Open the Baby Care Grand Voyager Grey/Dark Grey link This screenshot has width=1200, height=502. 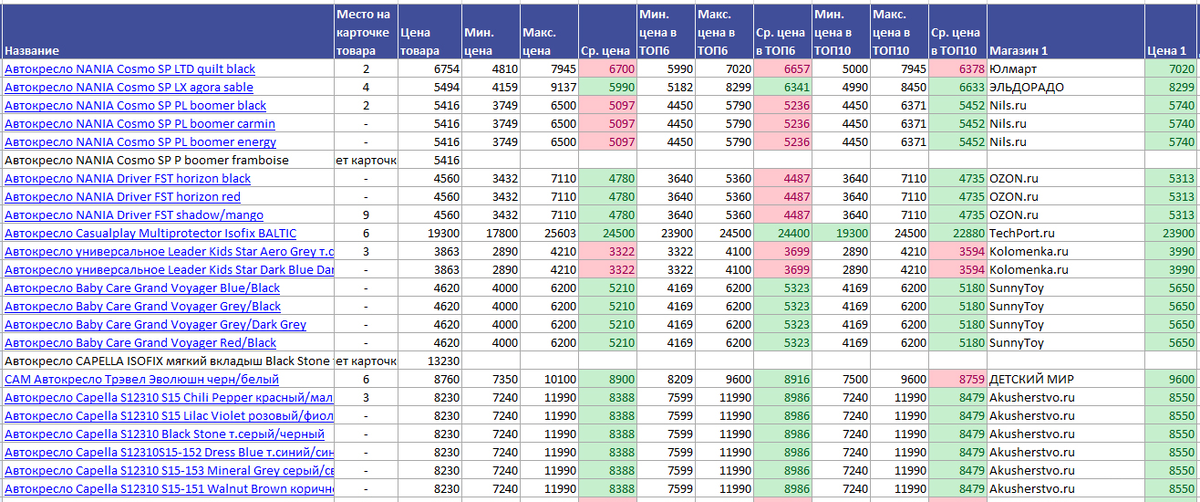click(155, 324)
